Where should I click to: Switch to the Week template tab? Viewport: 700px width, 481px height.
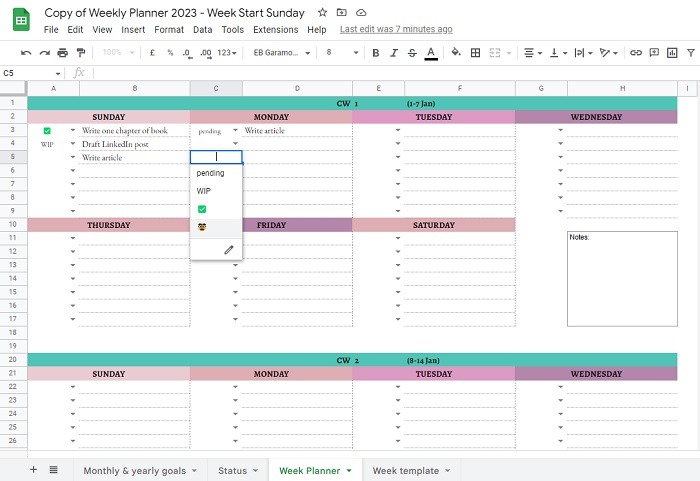[411, 470]
